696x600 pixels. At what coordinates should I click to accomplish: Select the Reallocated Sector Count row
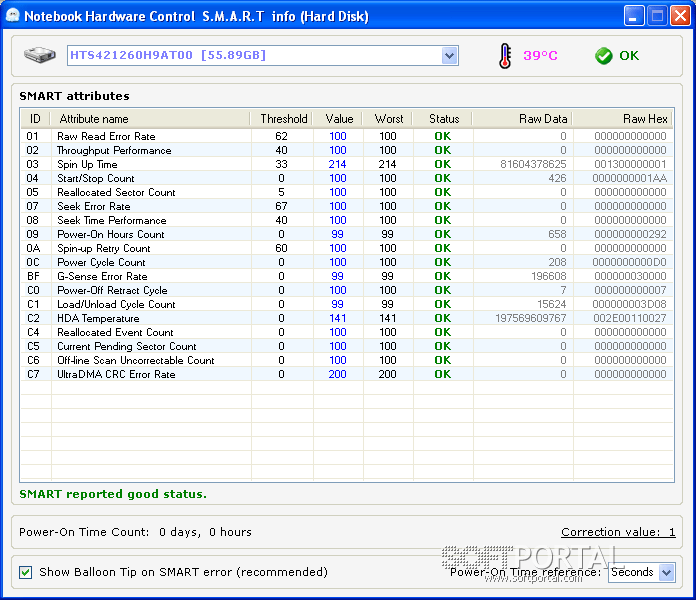[x=347, y=192]
